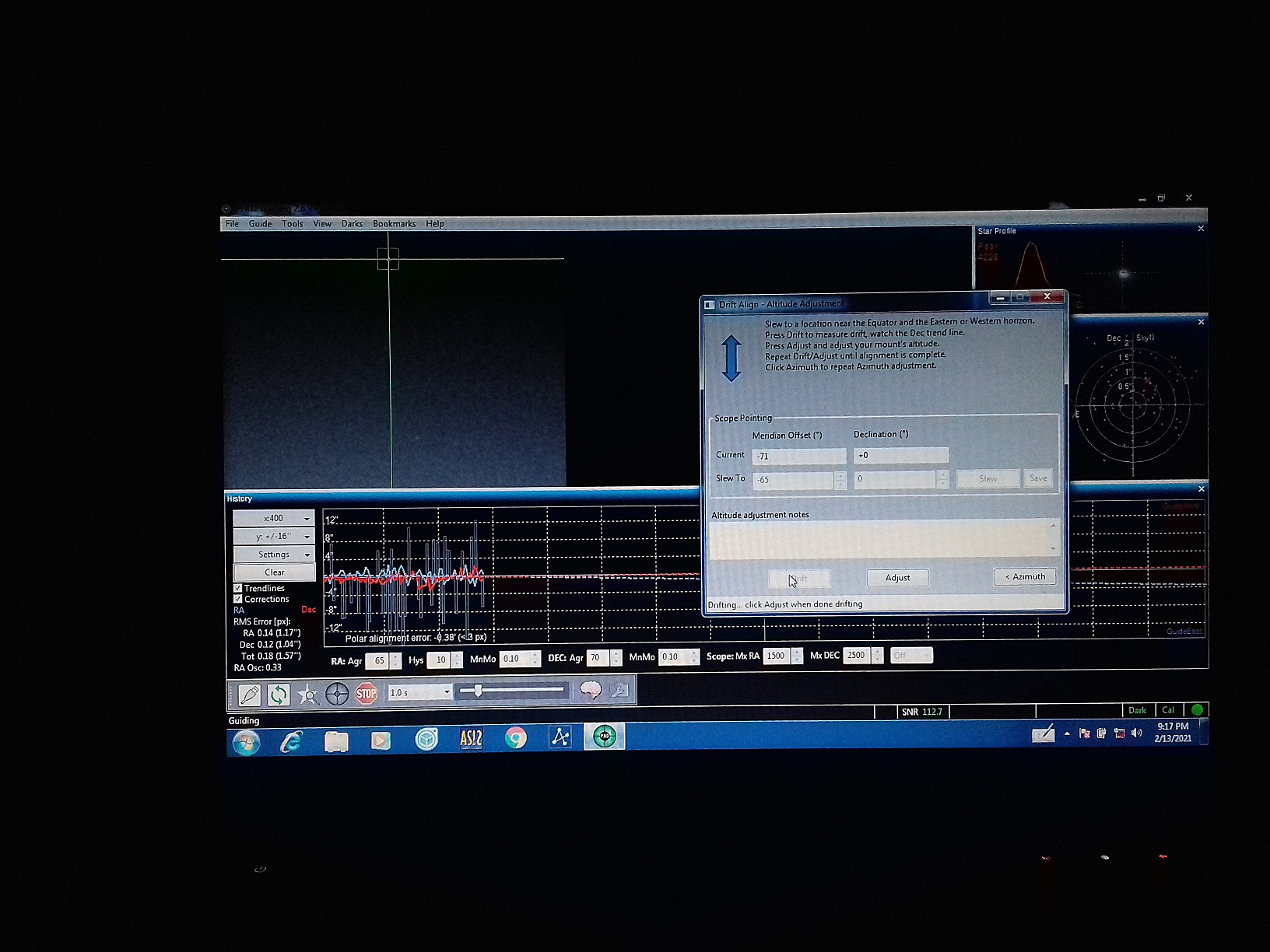Click Adjust in the Drift Align dialog
Image resolution: width=1270 pixels, height=952 pixels.
click(x=897, y=578)
